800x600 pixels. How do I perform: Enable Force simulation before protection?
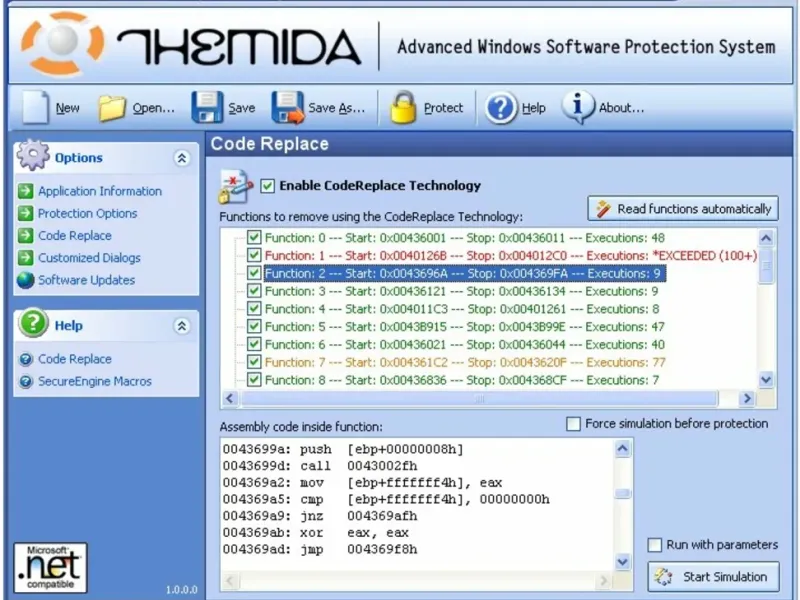click(573, 423)
